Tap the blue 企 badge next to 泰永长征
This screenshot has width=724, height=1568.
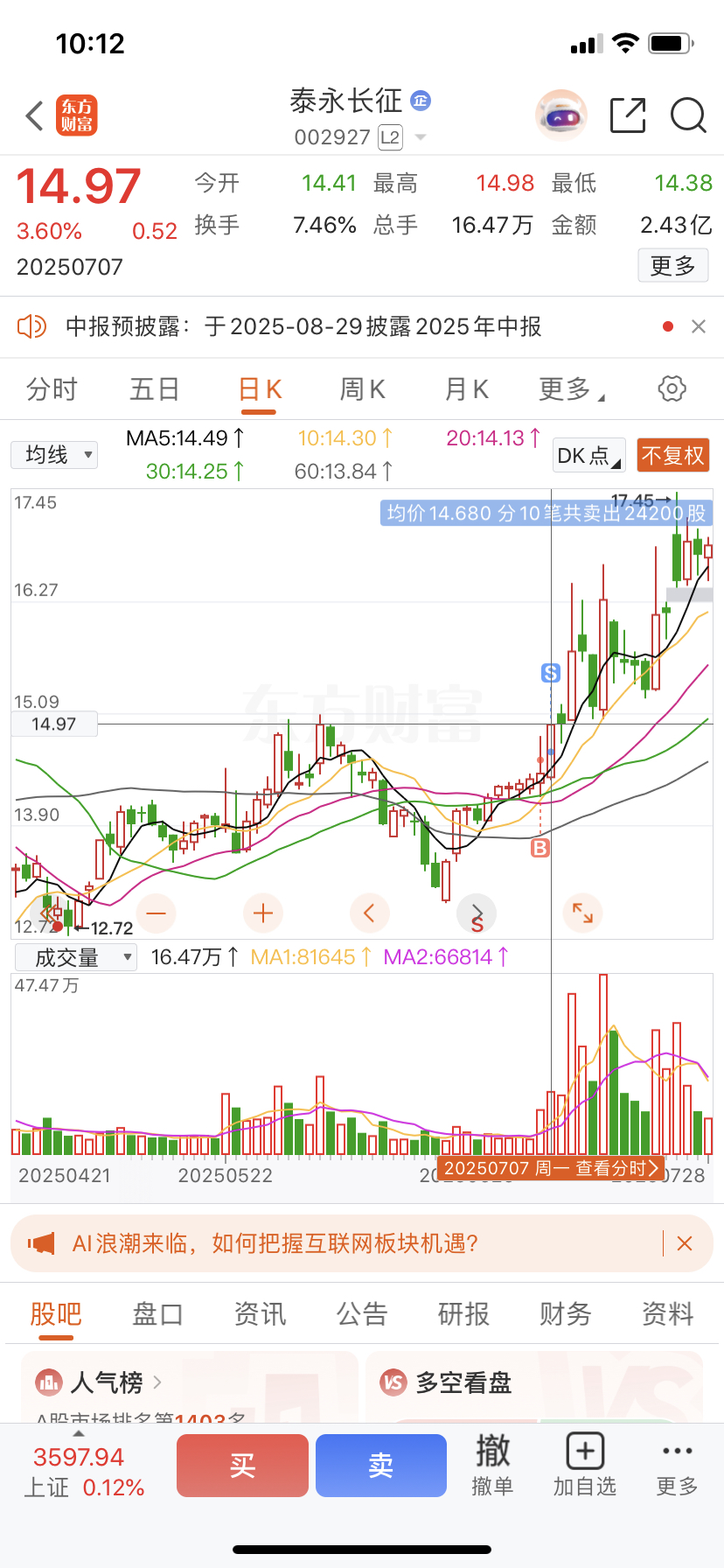pos(421,101)
